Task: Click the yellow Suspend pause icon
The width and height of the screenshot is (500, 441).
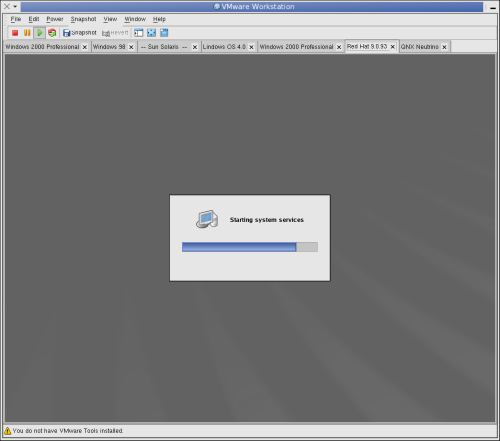Action: pyautogui.click(x=27, y=33)
